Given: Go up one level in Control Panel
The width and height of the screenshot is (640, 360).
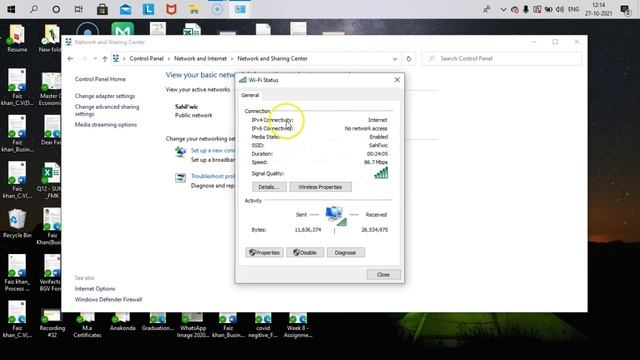Looking at the screenshot, I should (x=105, y=59).
